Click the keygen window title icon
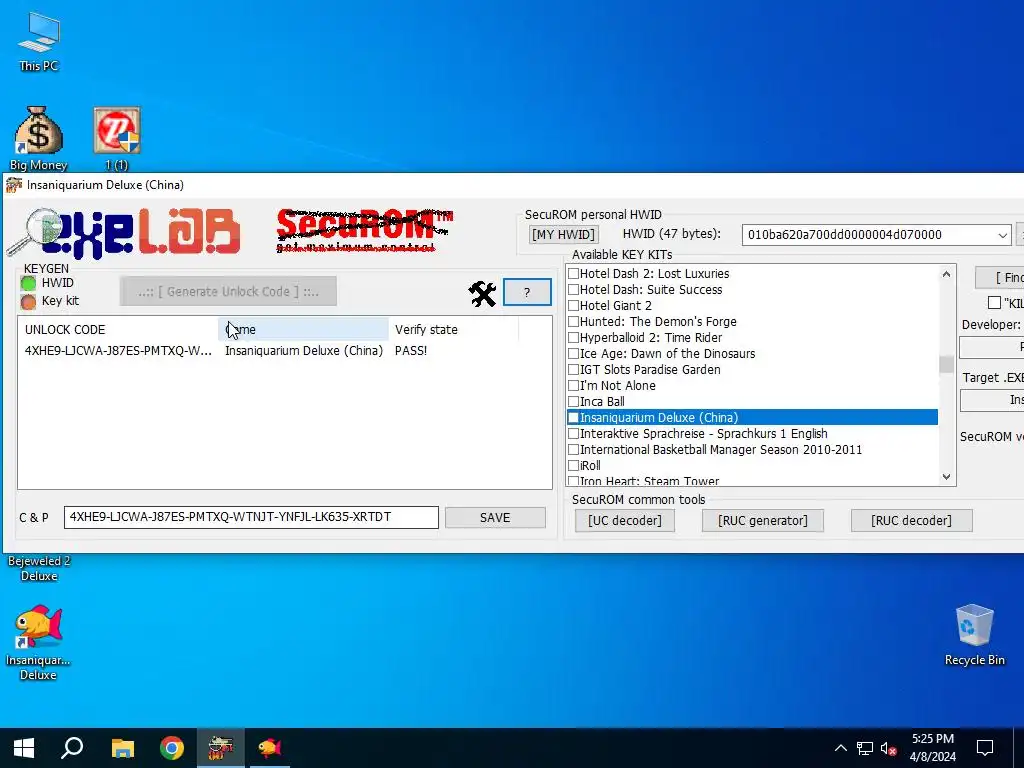 point(14,185)
